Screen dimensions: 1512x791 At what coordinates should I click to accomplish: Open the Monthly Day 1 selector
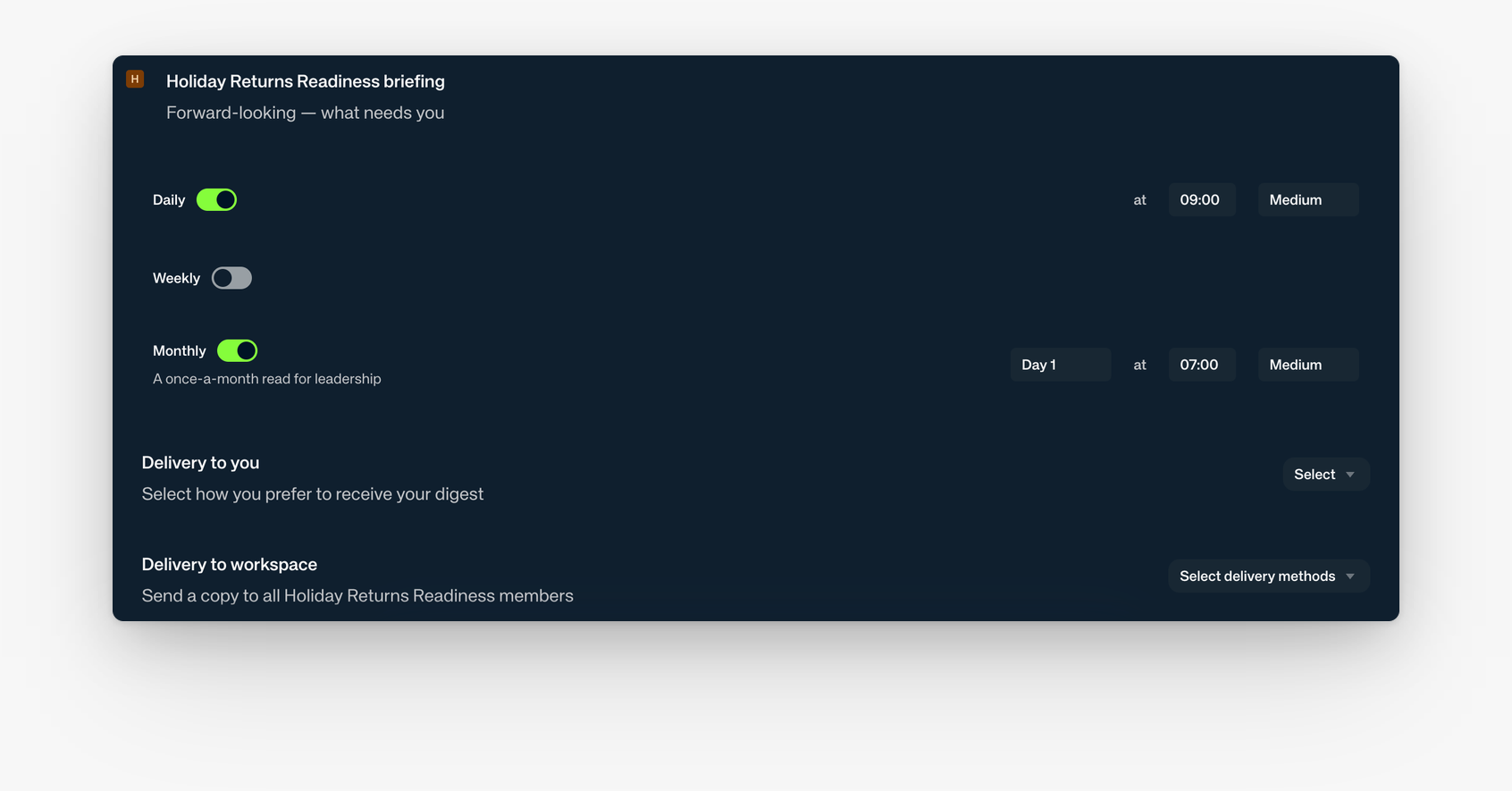coord(1061,365)
